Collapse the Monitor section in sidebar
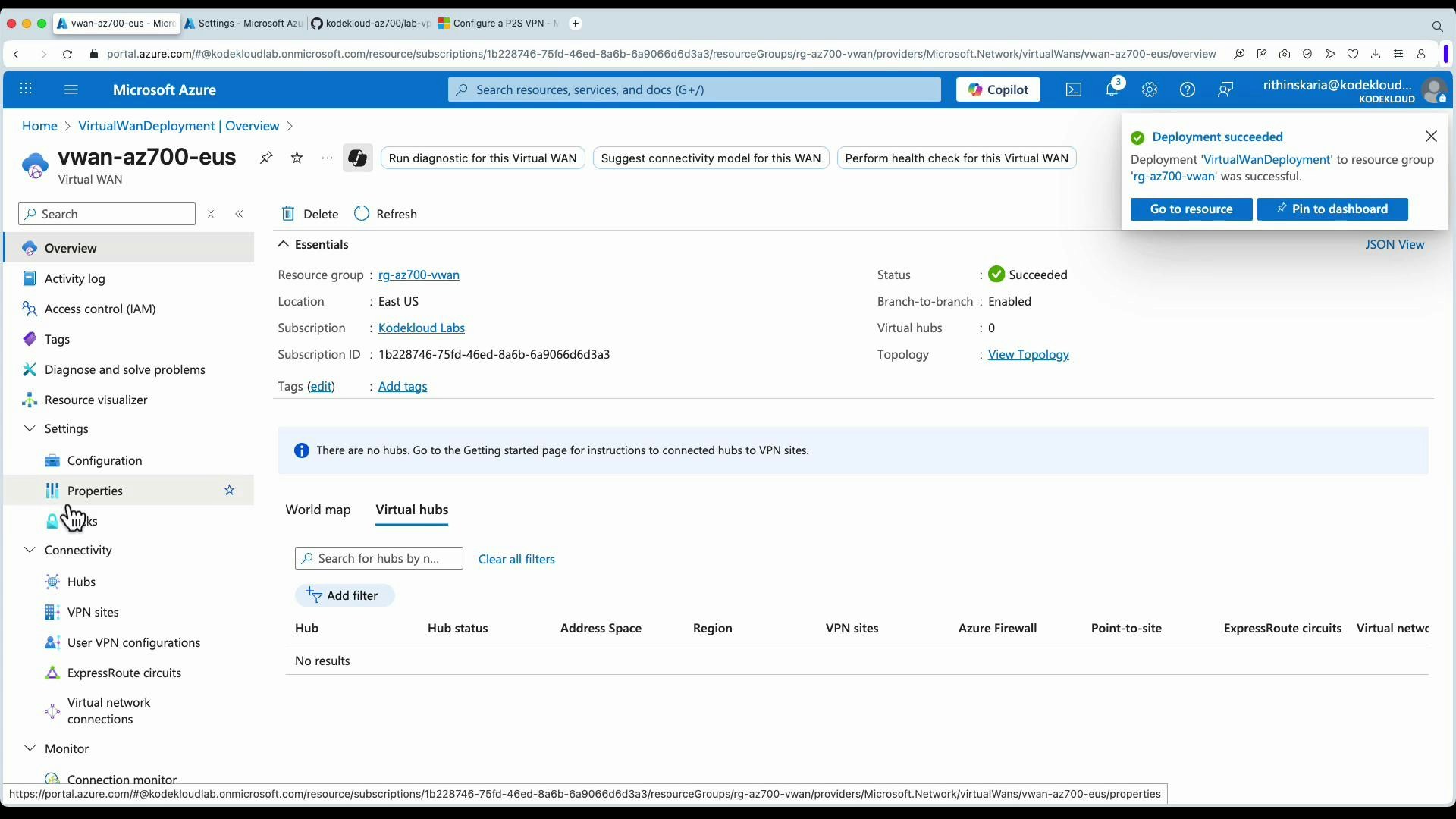 (x=30, y=748)
